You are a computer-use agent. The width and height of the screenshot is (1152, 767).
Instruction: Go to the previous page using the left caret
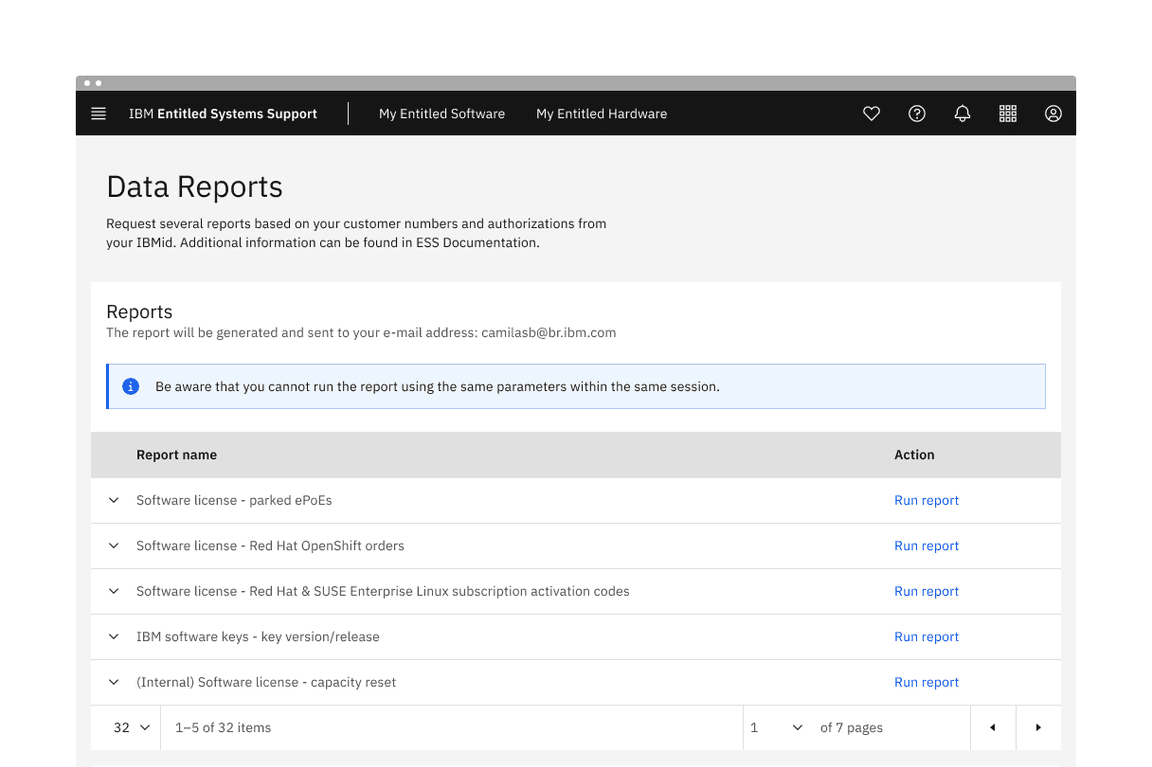(993, 727)
